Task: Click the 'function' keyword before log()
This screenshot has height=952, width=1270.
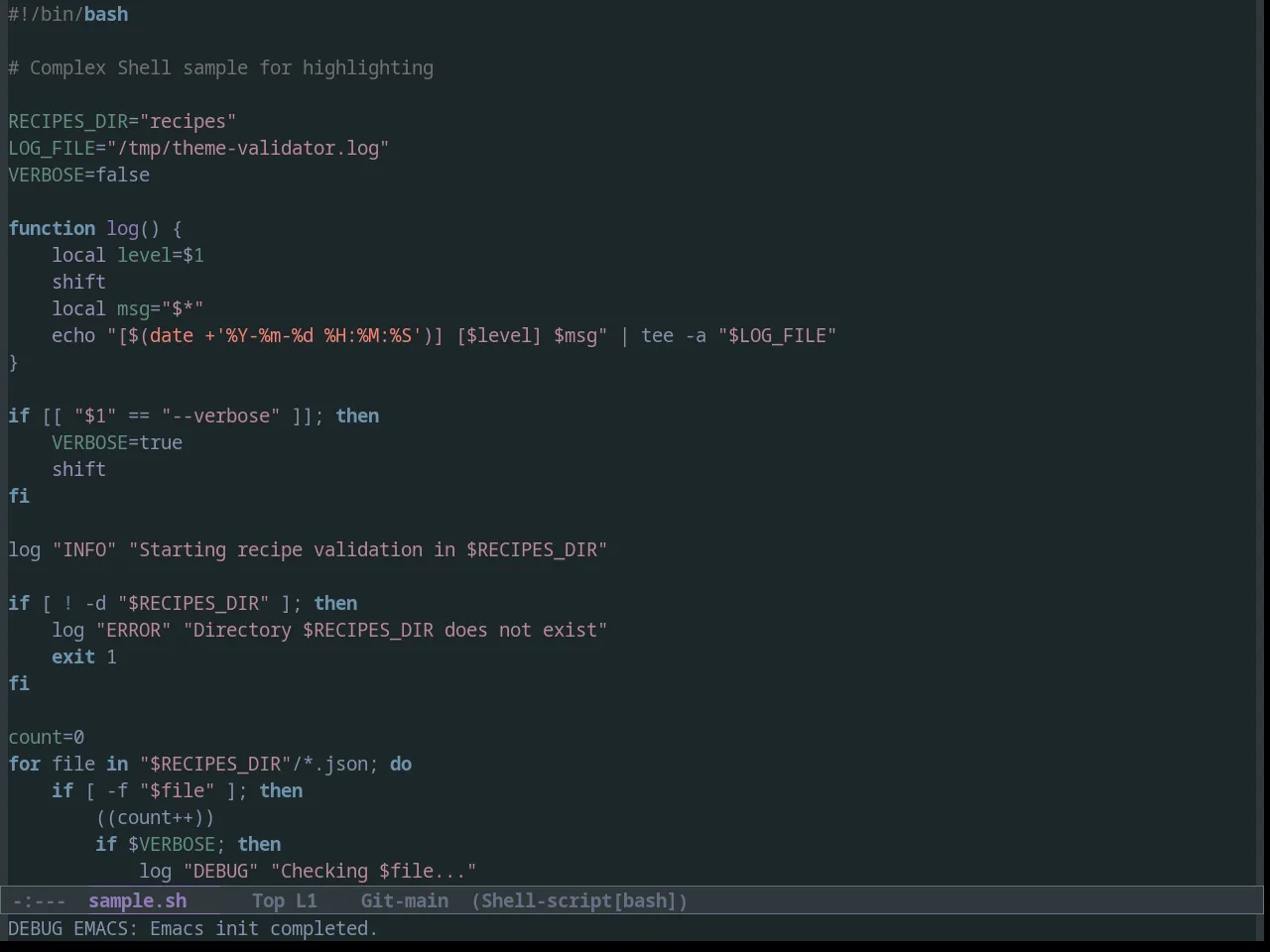Action: (x=52, y=228)
